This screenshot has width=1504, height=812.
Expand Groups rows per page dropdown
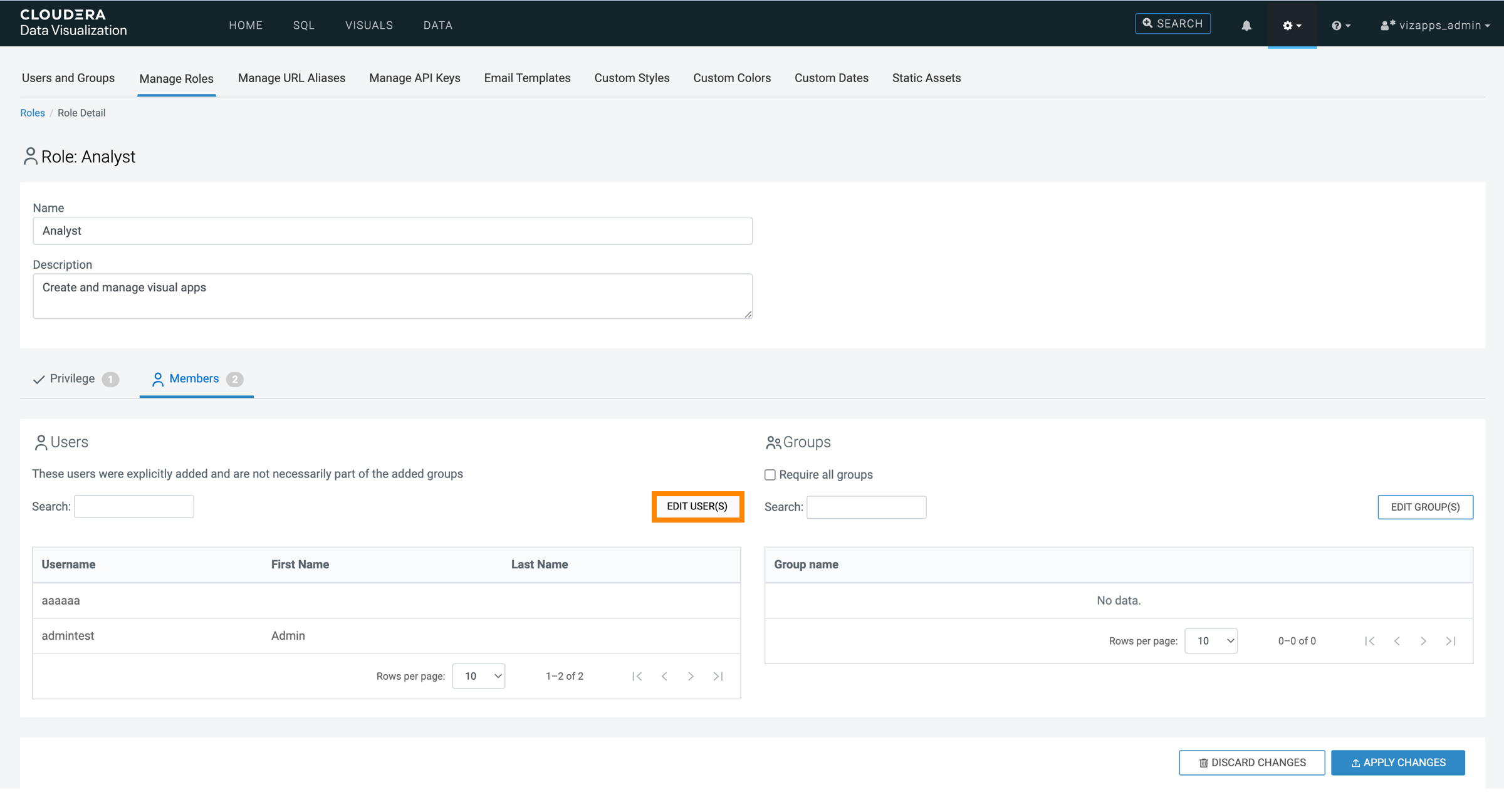(x=1211, y=641)
